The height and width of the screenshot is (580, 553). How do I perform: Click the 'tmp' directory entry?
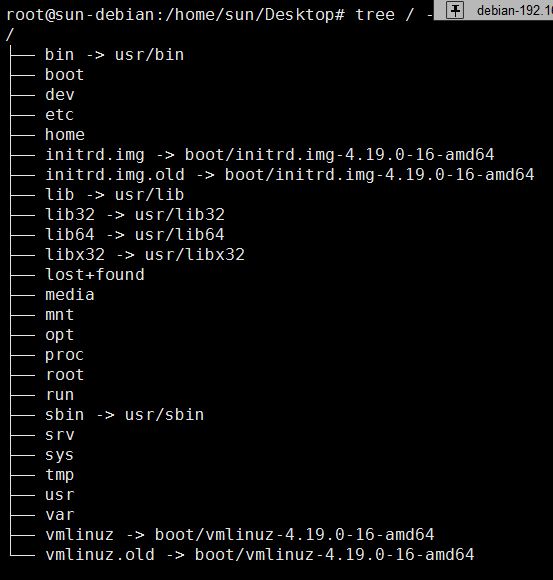coord(60,475)
